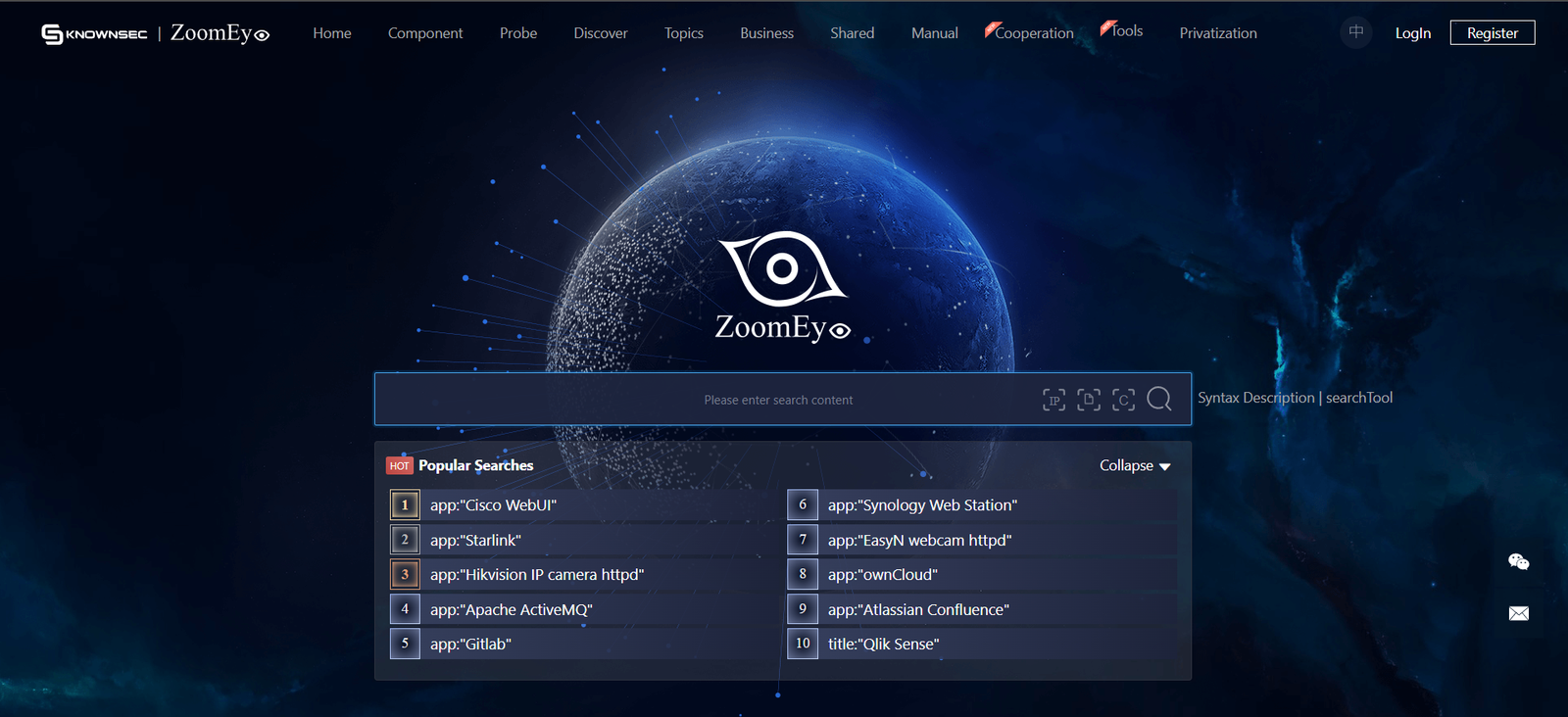Screen dimensions: 1568x717
Task: Open the Syntax Description link
Action: click(x=1255, y=398)
